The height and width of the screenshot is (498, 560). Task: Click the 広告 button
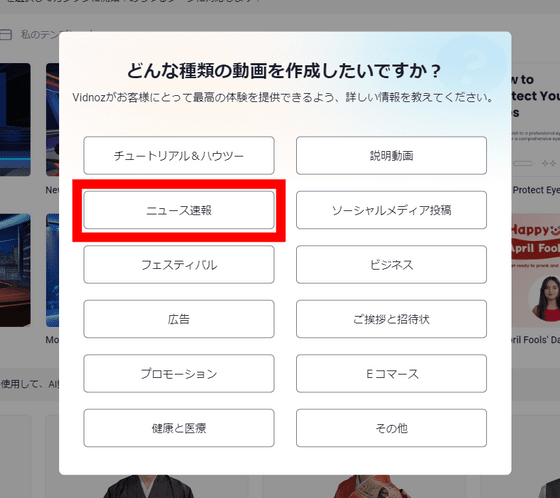(179, 319)
